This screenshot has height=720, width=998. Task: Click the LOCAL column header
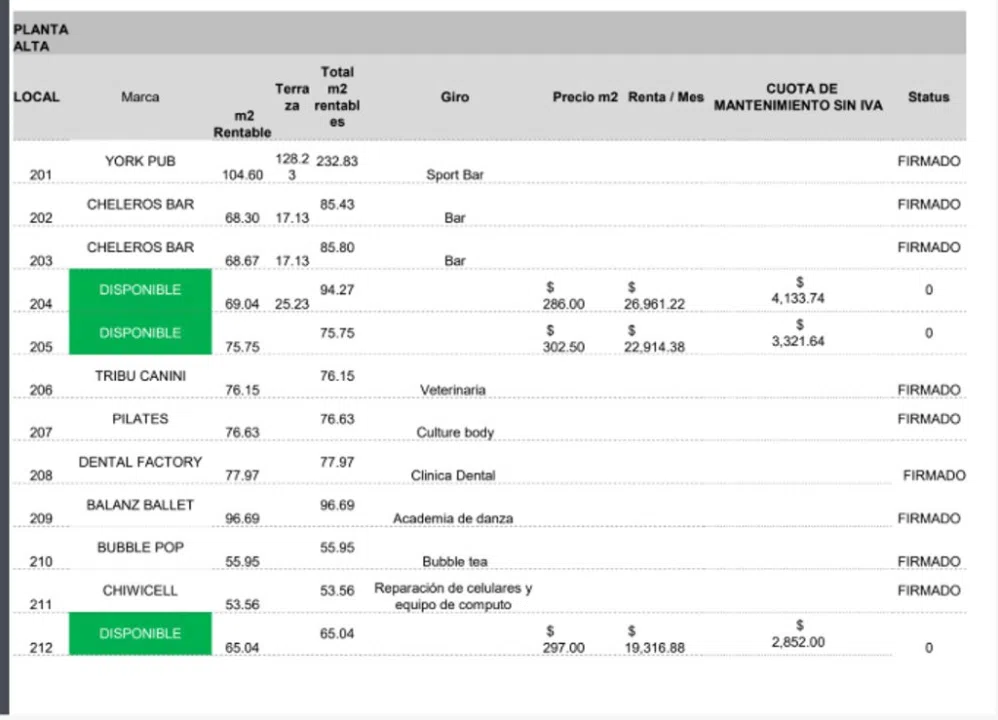pyautogui.click(x=36, y=97)
